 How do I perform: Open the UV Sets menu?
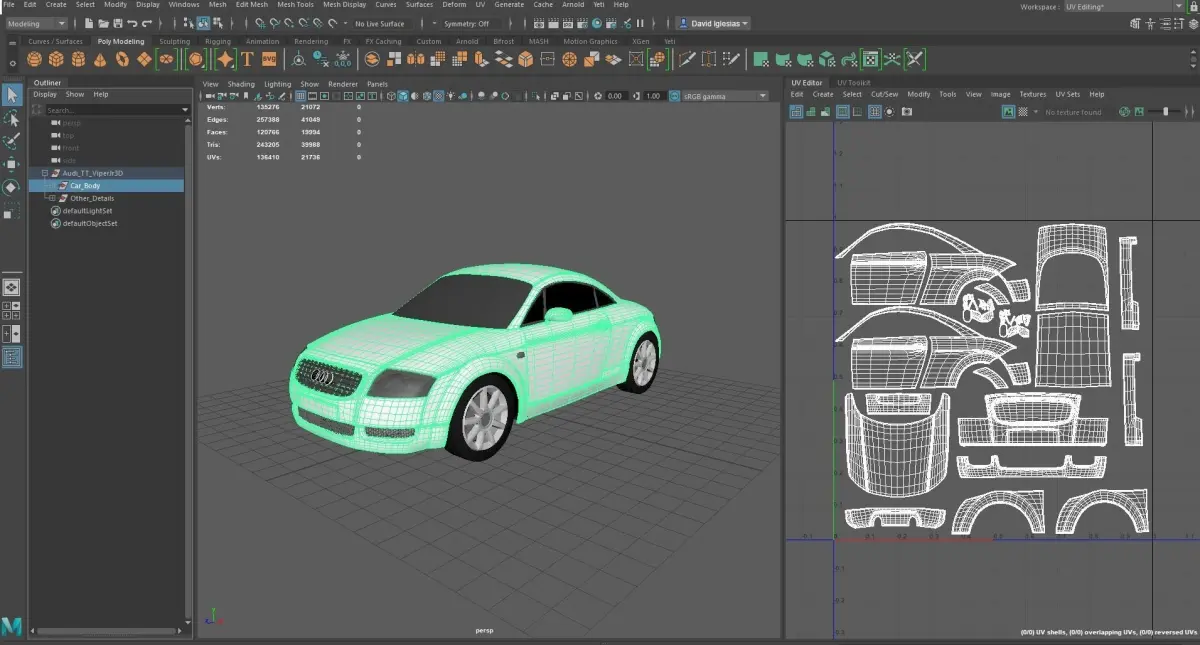pos(1067,94)
